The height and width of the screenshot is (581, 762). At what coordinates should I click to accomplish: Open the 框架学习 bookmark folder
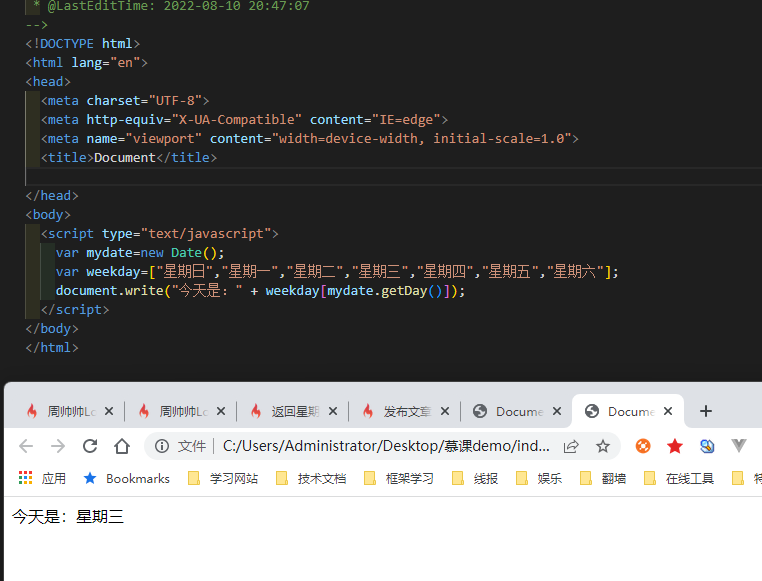[399, 478]
